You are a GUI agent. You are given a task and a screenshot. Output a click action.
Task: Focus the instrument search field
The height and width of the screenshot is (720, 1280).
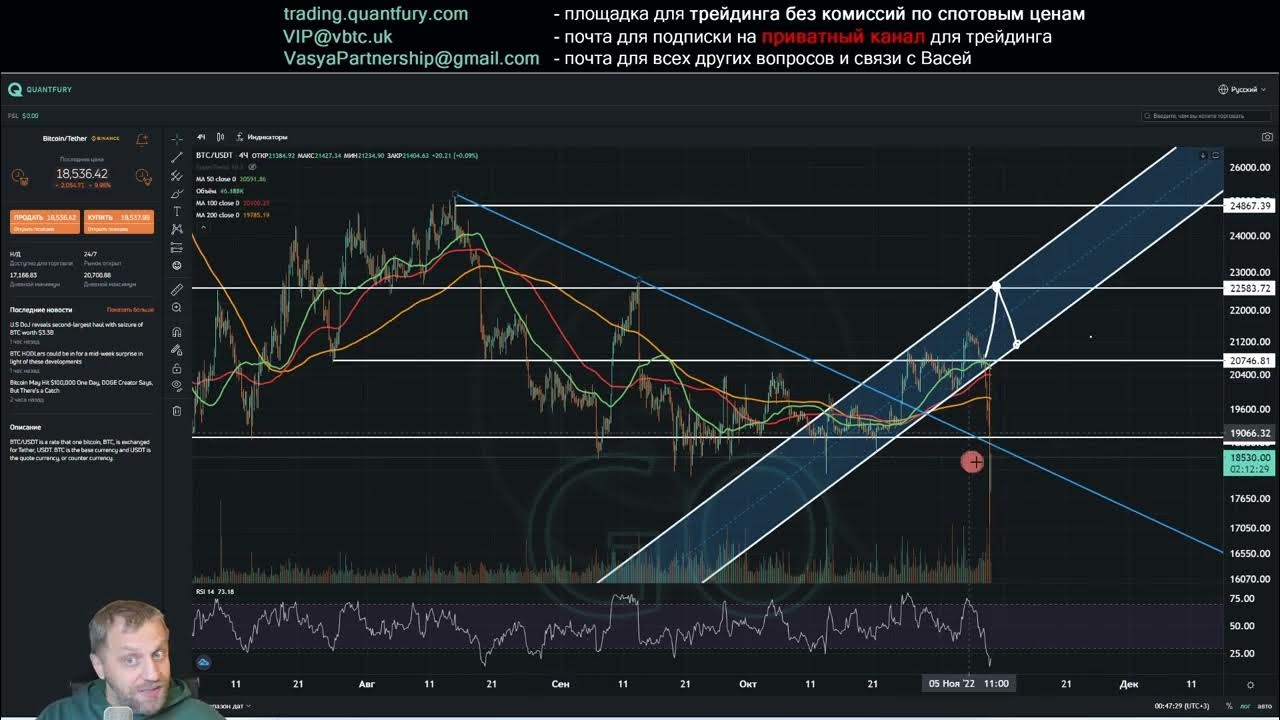click(1207, 116)
